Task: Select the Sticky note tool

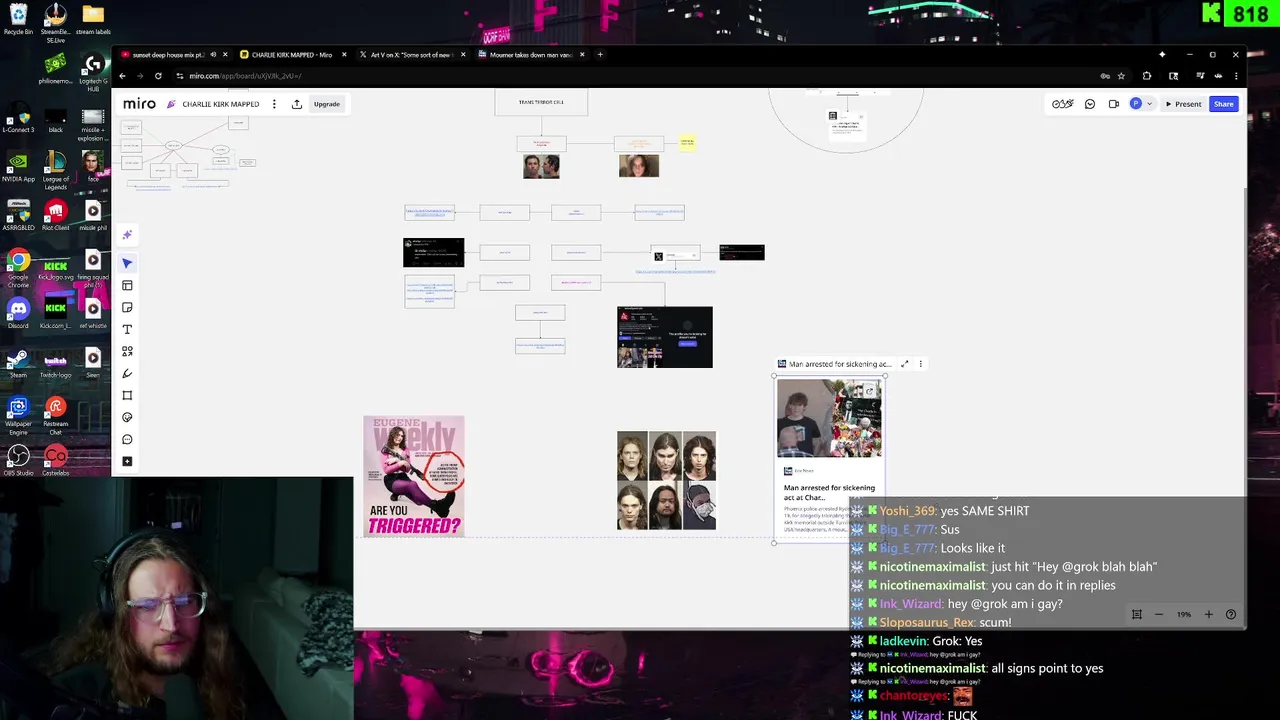Action: [x=127, y=308]
